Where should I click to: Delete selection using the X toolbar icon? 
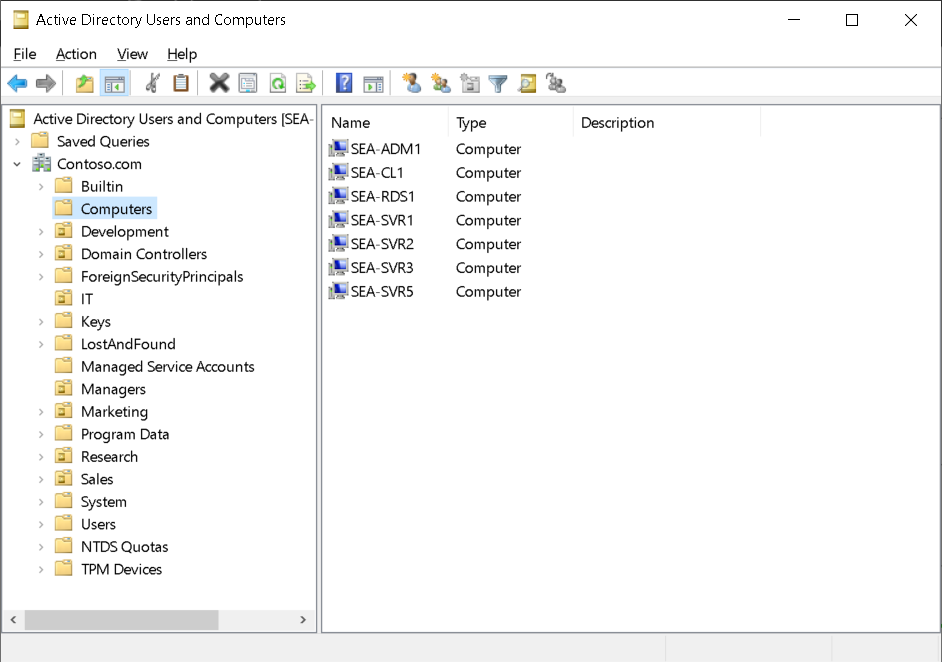click(219, 83)
